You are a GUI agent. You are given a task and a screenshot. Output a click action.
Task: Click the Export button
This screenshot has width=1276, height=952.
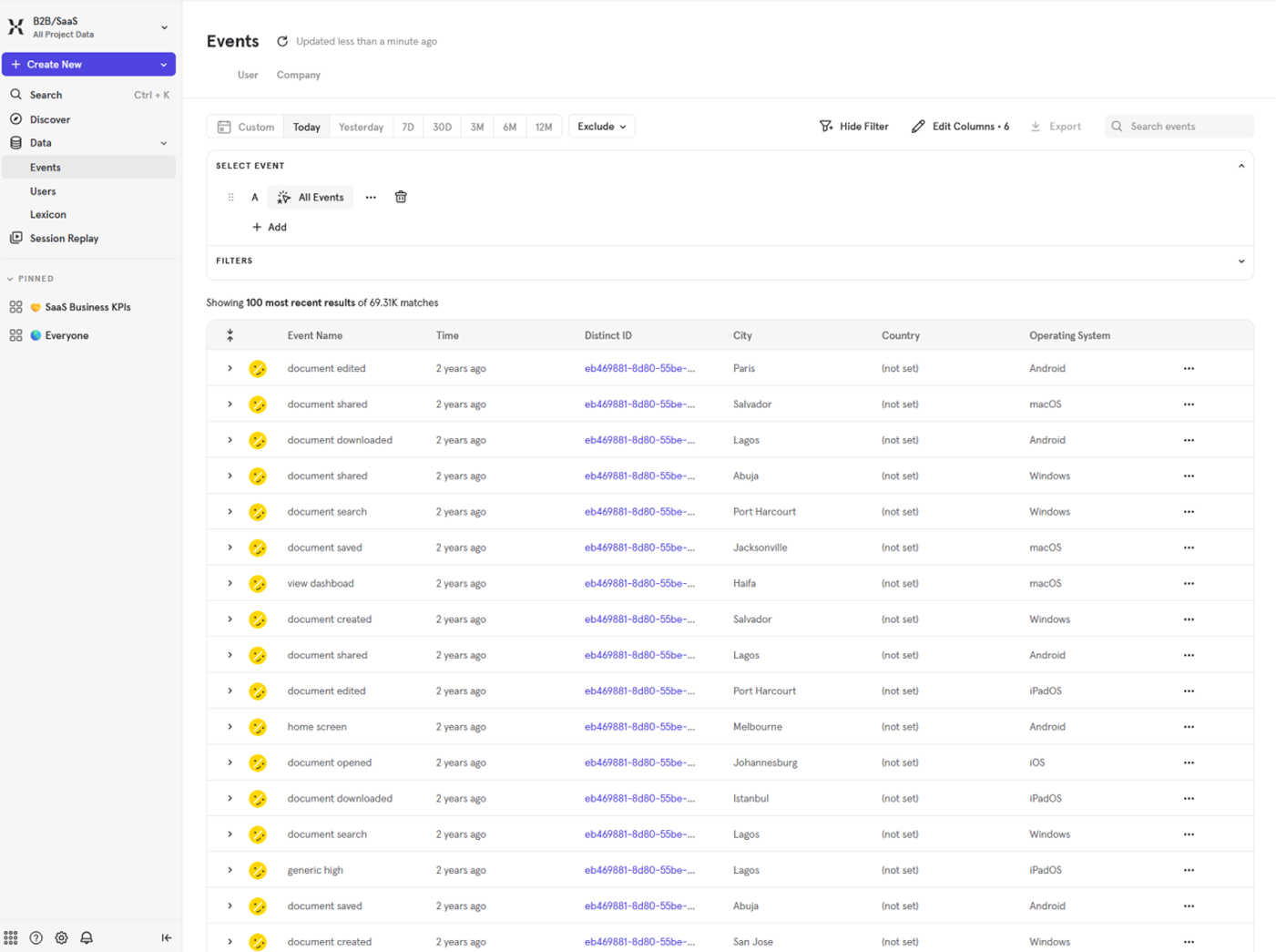coord(1056,126)
